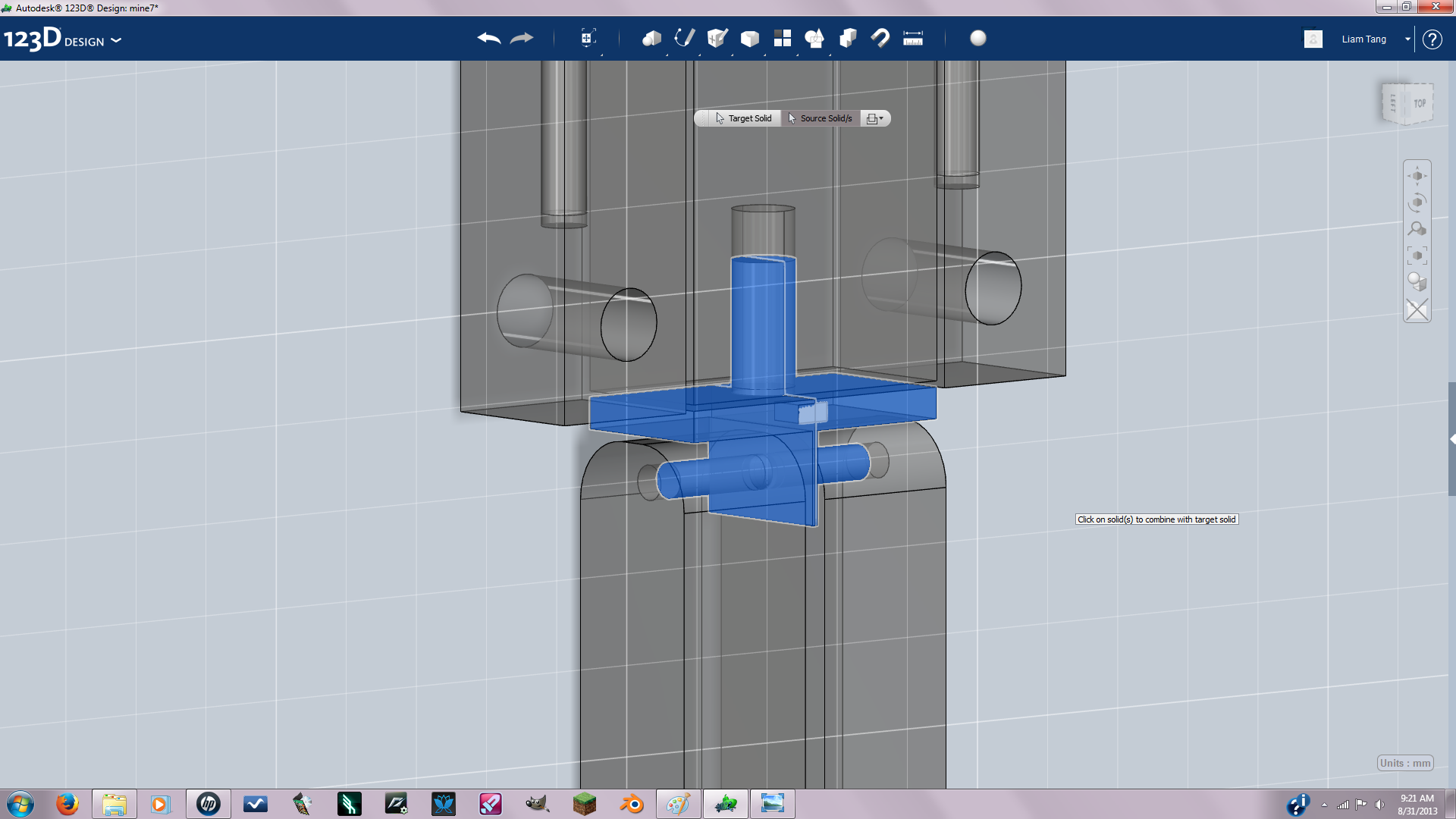
Task: Open the Construct tool
Action: click(x=717, y=38)
